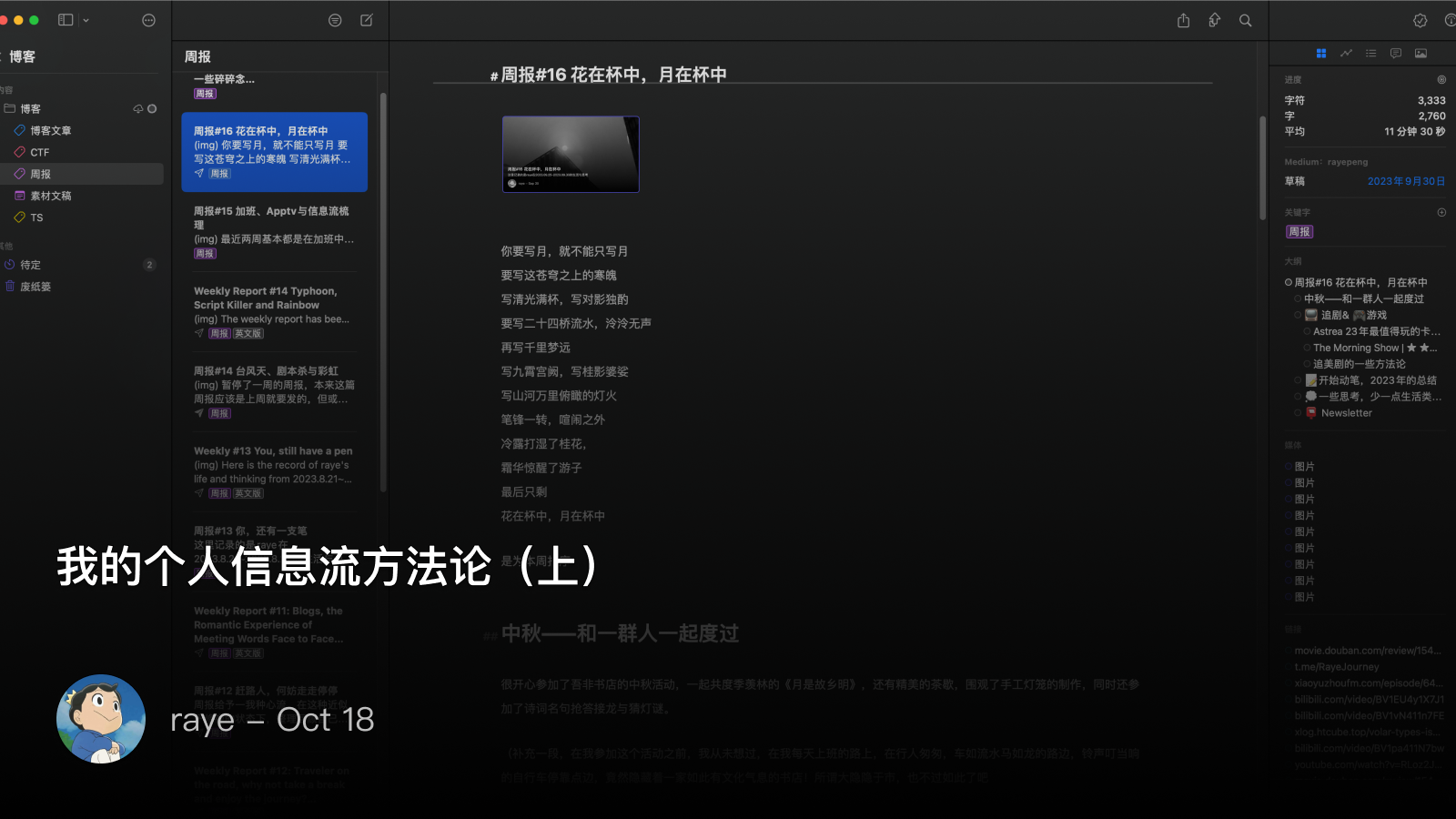Select the Newsletter bullet in the outline
This screenshot has width=1456, height=819.
point(1338,412)
